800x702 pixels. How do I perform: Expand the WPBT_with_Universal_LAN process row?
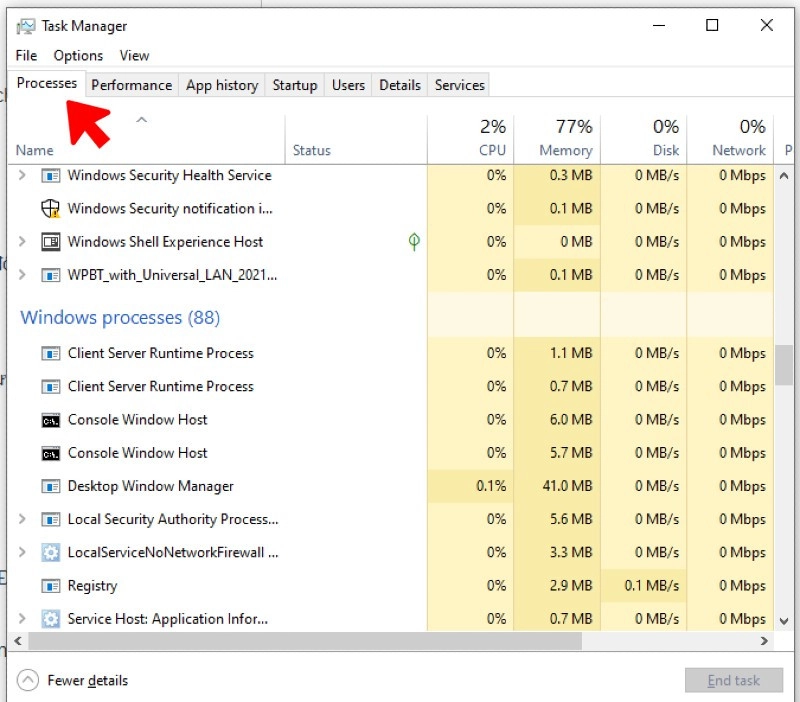click(x=22, y=275)
